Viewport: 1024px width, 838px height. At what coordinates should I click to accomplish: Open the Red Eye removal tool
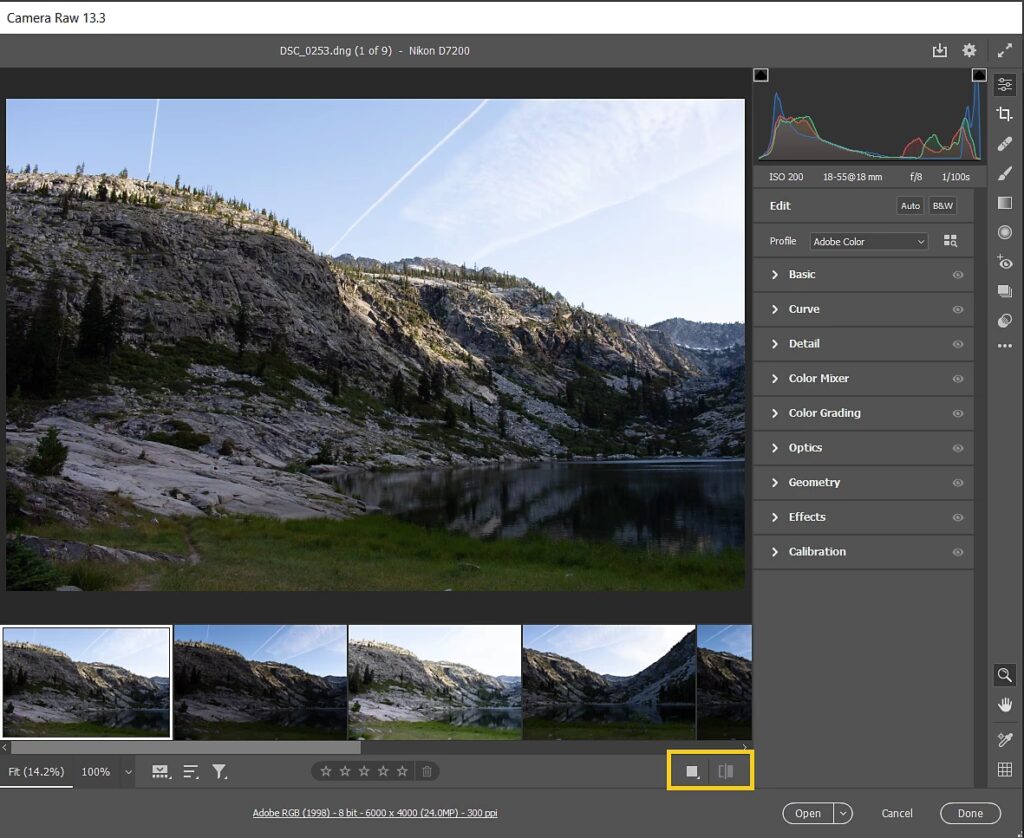1005,262
